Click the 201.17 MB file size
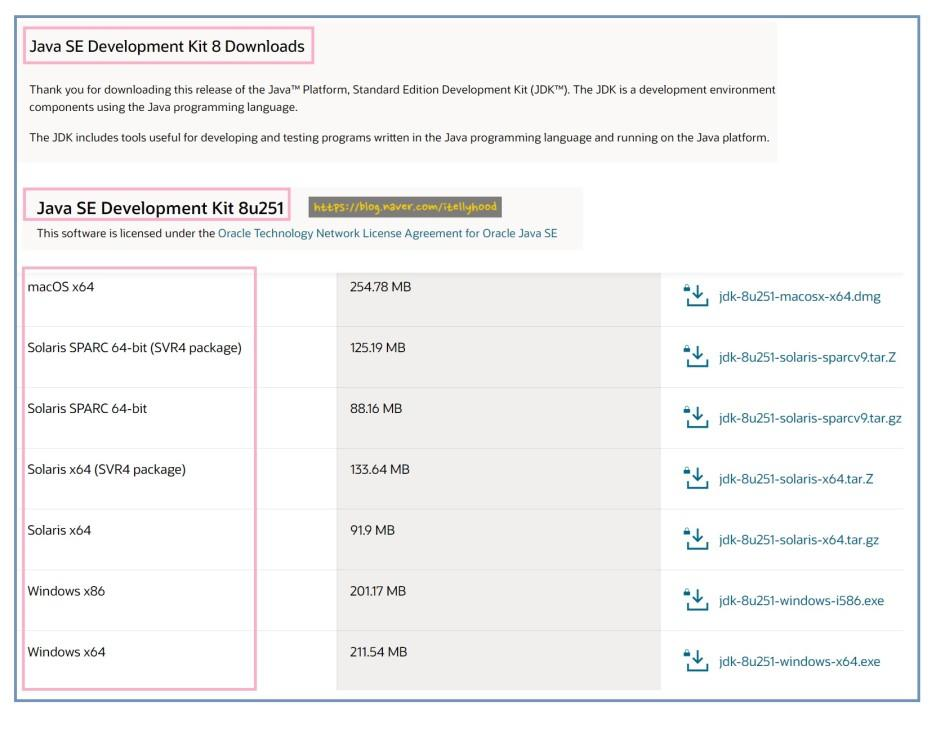 (378, 591)
